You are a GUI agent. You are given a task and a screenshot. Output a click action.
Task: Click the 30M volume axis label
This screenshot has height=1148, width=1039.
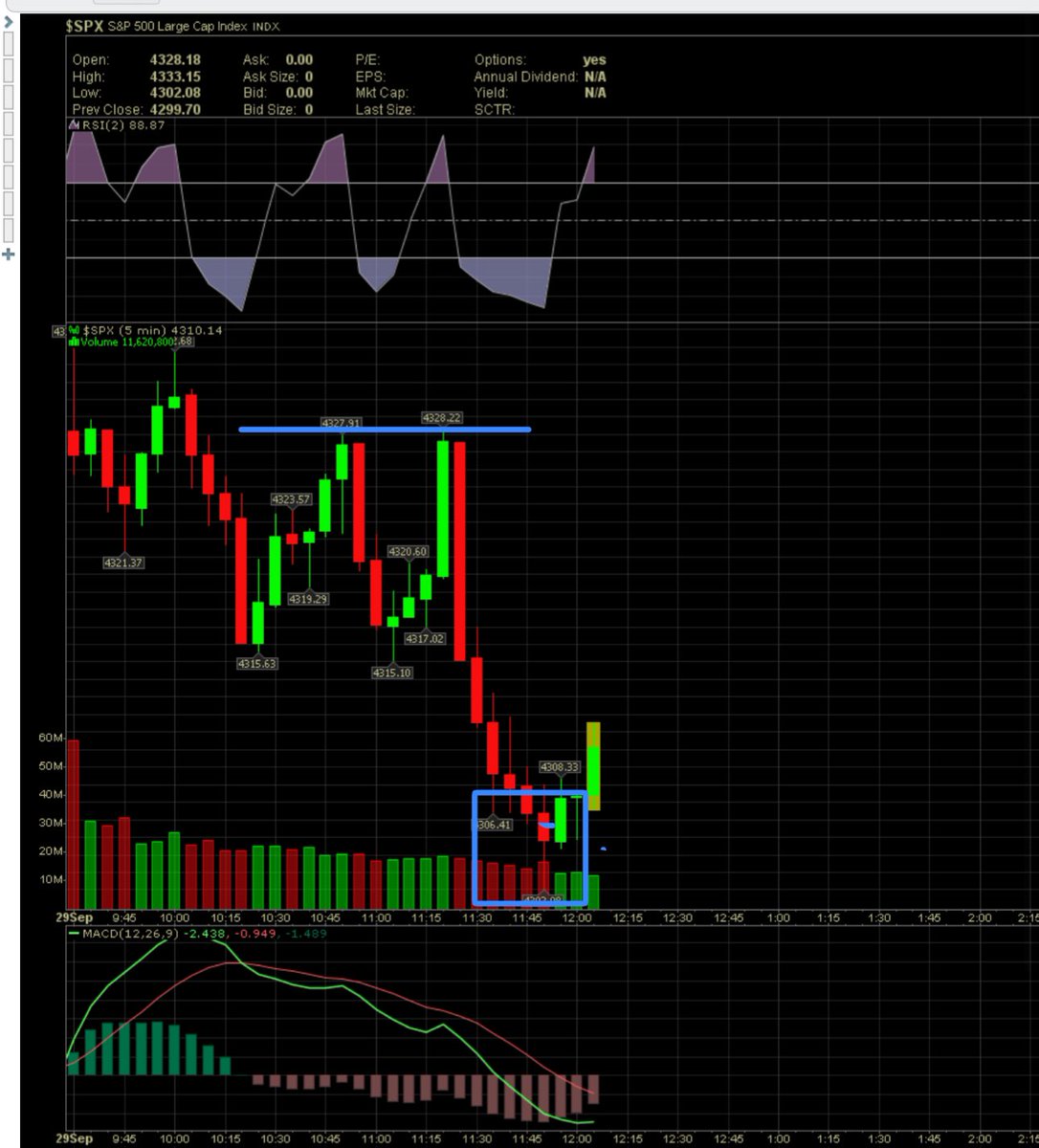[53, 823]
